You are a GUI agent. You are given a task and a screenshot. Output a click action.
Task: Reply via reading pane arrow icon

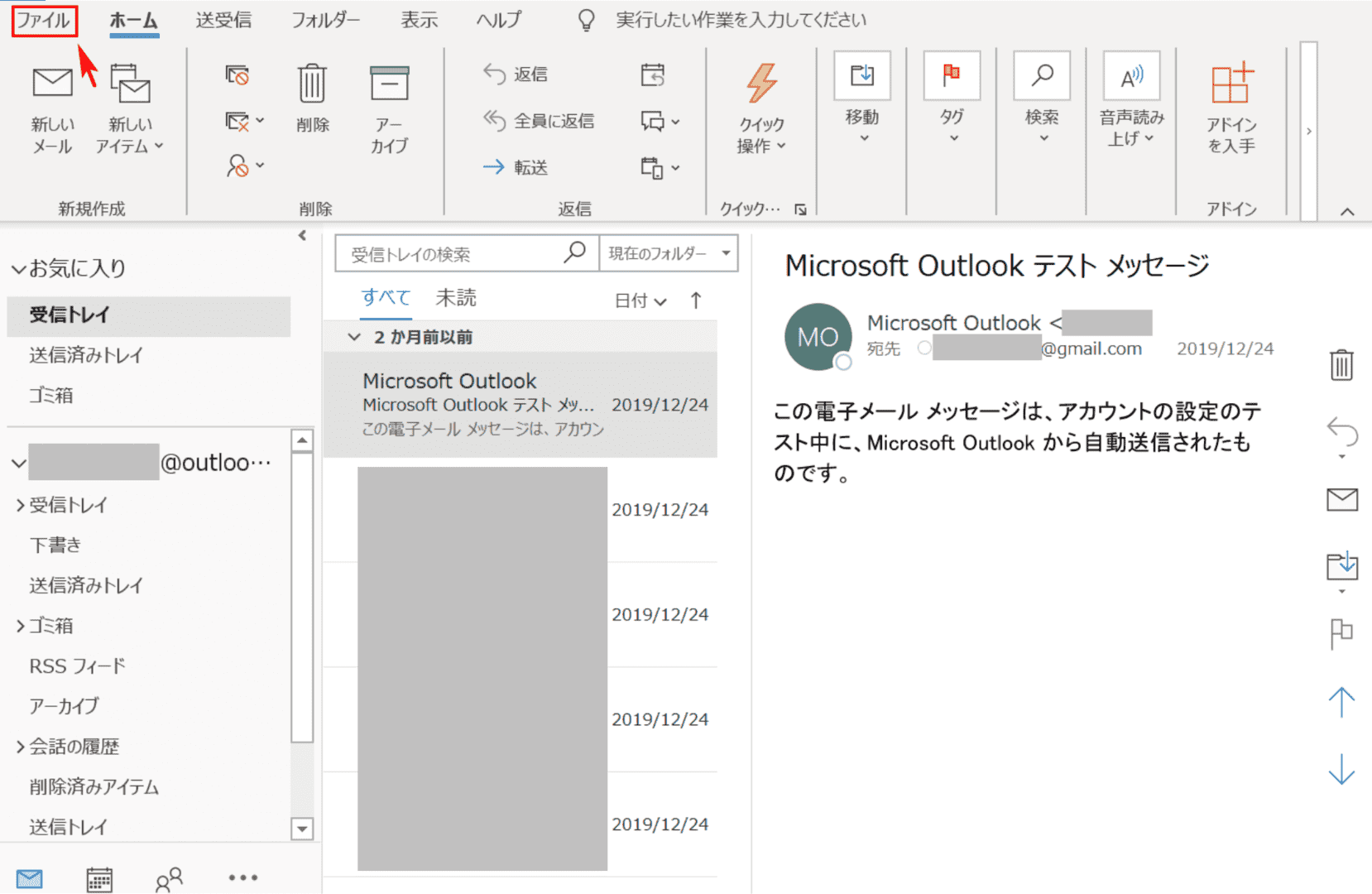tap(1341, 432)
